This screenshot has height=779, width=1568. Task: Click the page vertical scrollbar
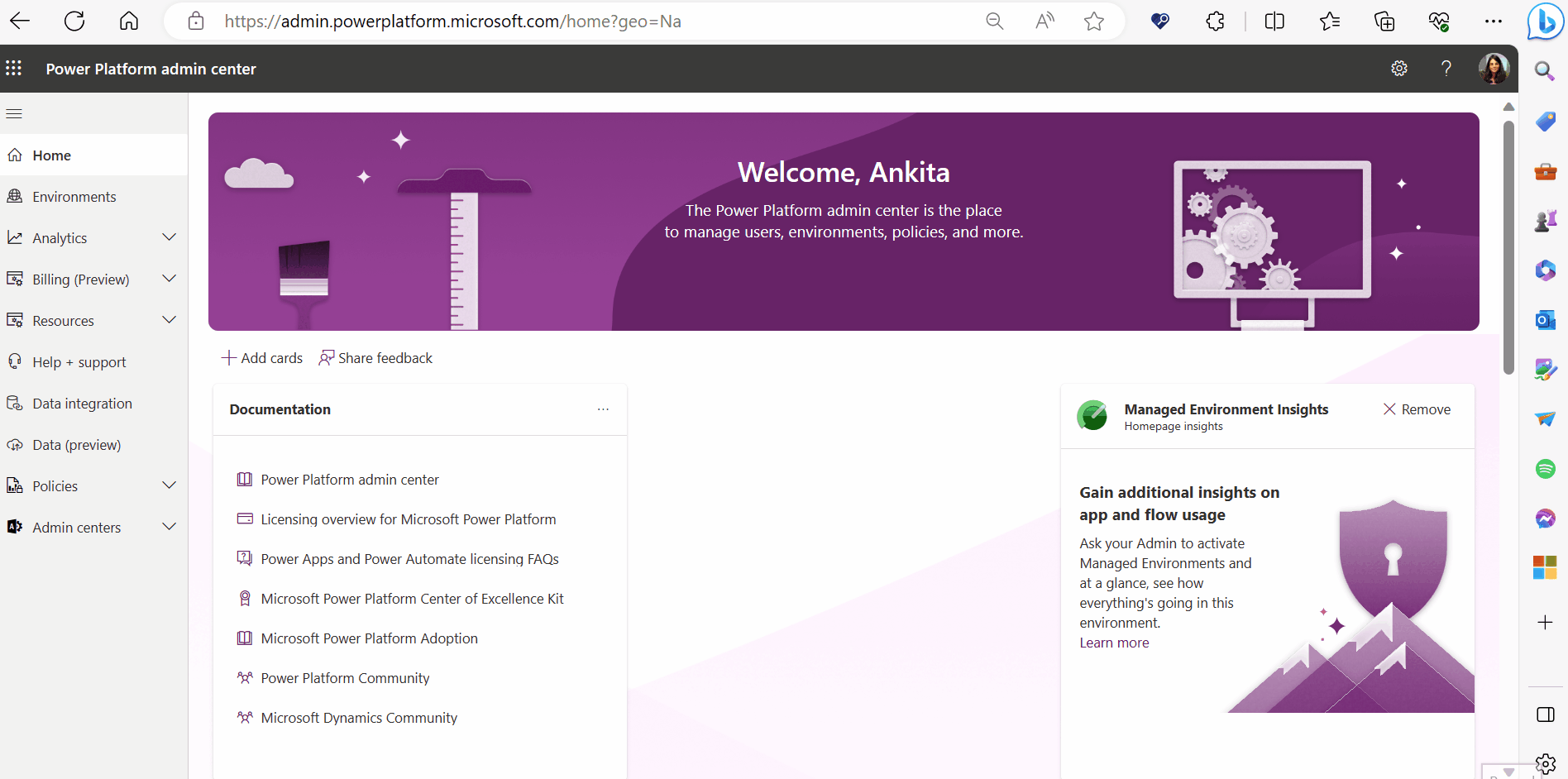point(1508,248)
